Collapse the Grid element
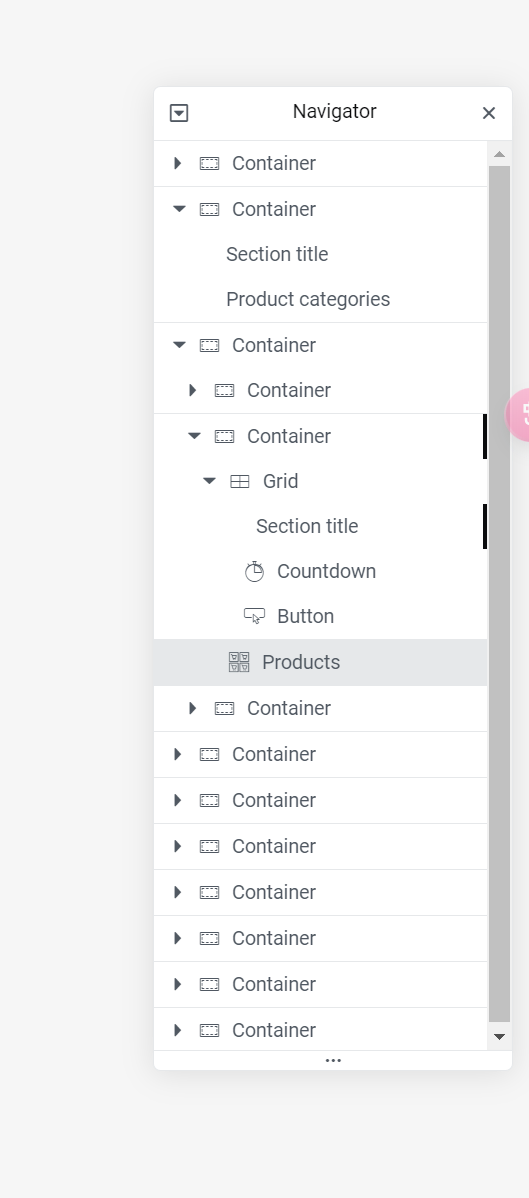The width and height of the screenshot is (529, 1198). click(x=209, y=481)
